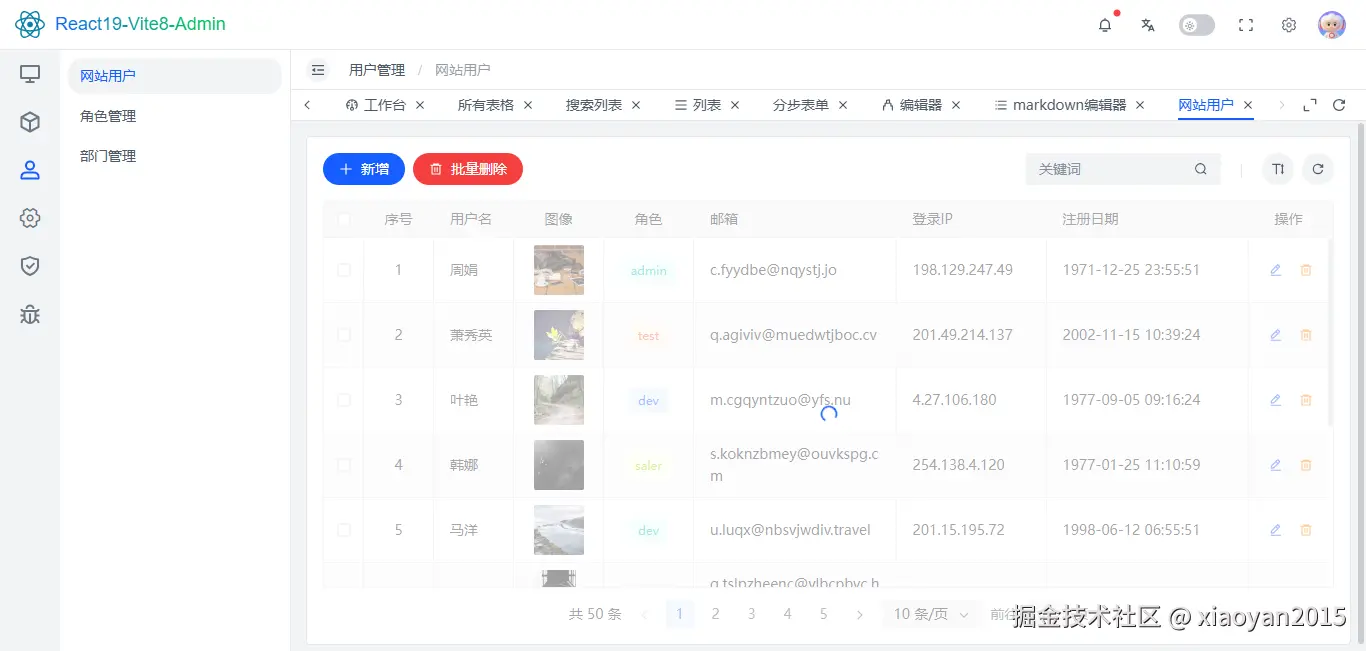Check the checkbox for row 周娟
Image resolution: width=1366 pixels, height=651 pixels.
[x=344, y=270]
